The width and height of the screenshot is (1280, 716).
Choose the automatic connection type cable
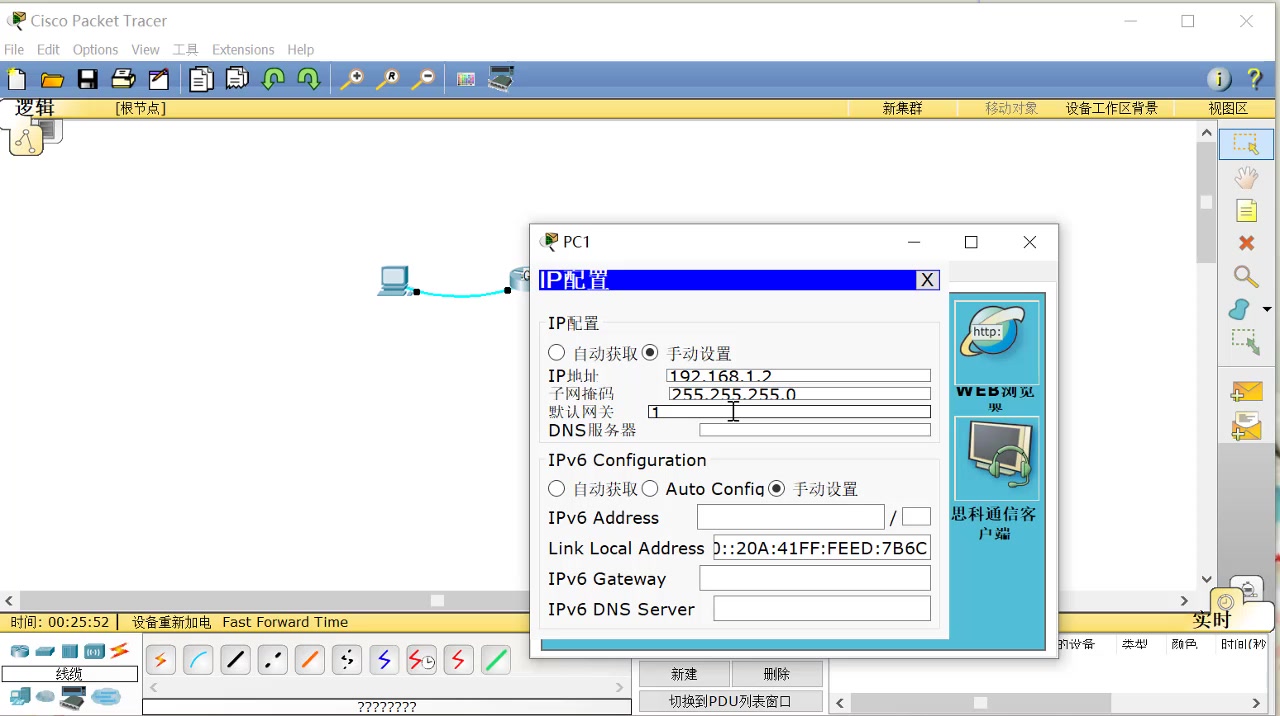tap(160, 660)
